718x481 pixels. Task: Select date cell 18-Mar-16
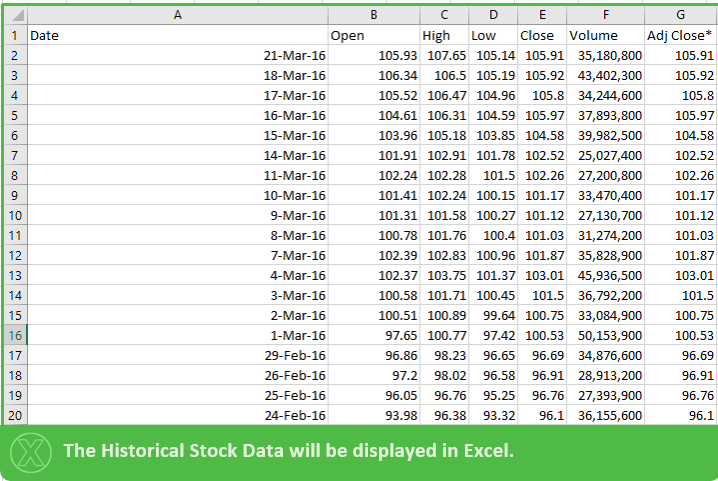pyautogui.click(x=178, y=75)
